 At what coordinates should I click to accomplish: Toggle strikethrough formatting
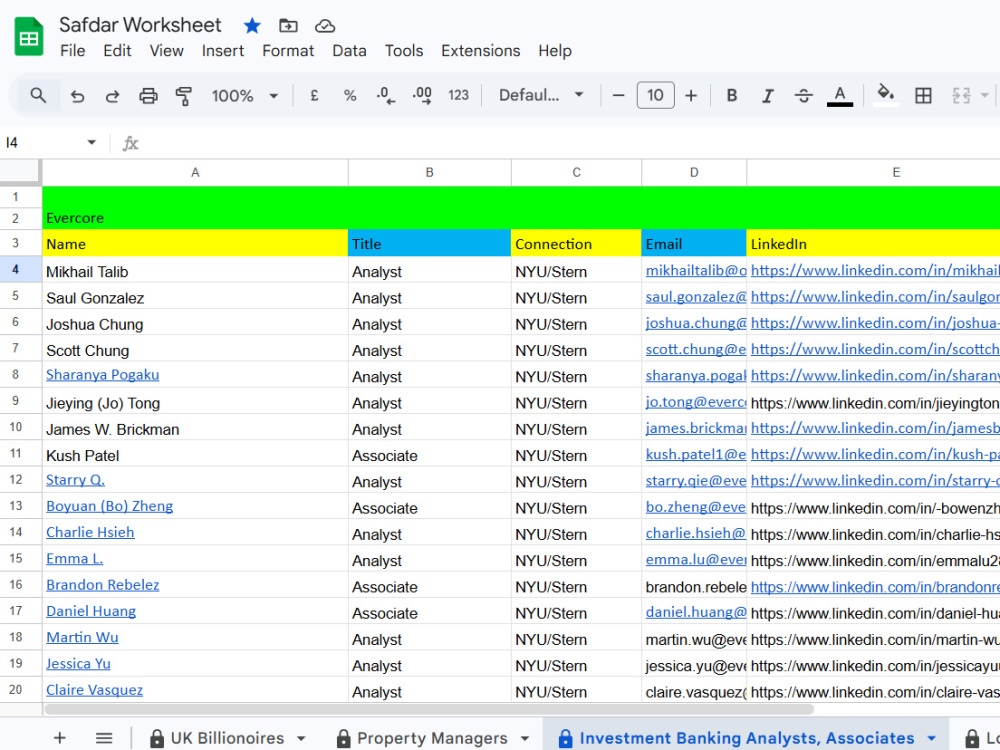coord(804,96)
